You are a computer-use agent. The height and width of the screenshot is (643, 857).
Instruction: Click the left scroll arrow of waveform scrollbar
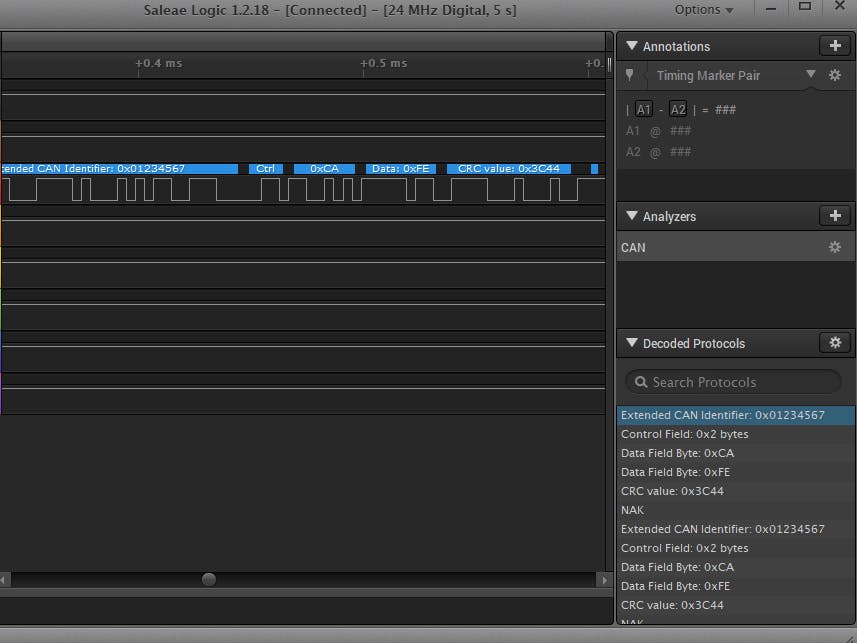pos(5,580)
